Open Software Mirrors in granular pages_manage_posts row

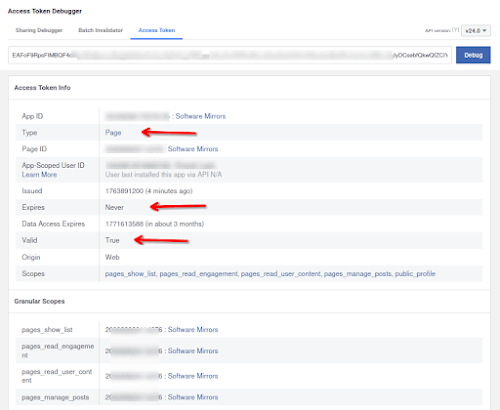pos(193,397)
